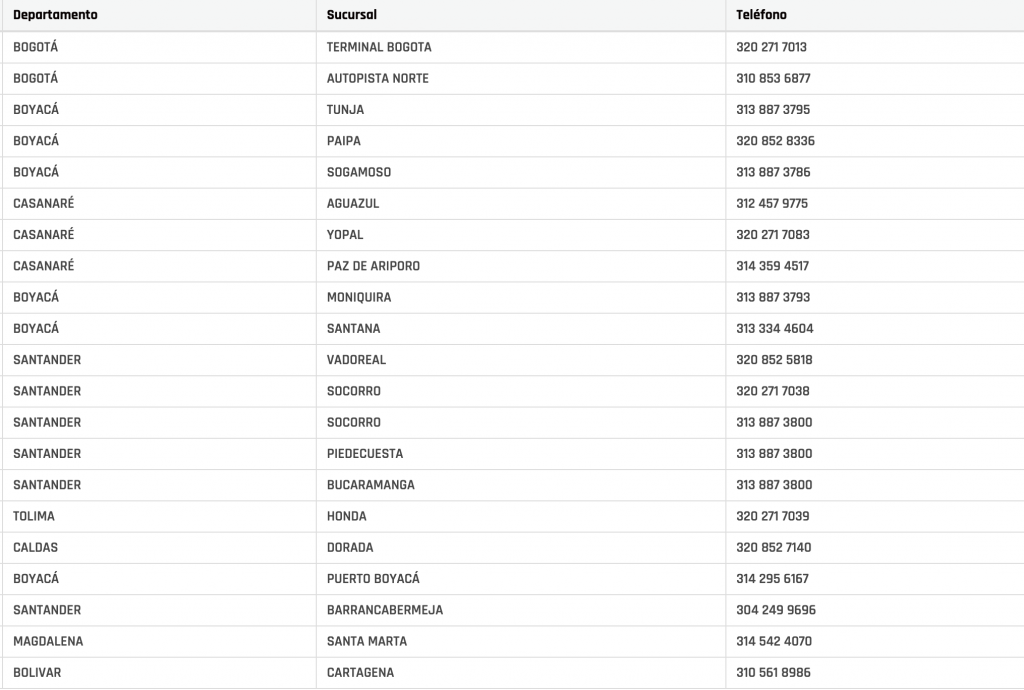Viewport: 1024px width, 690px height.
Task: Click the BUCARAMANGA branch name
Action: click(370, 485)
